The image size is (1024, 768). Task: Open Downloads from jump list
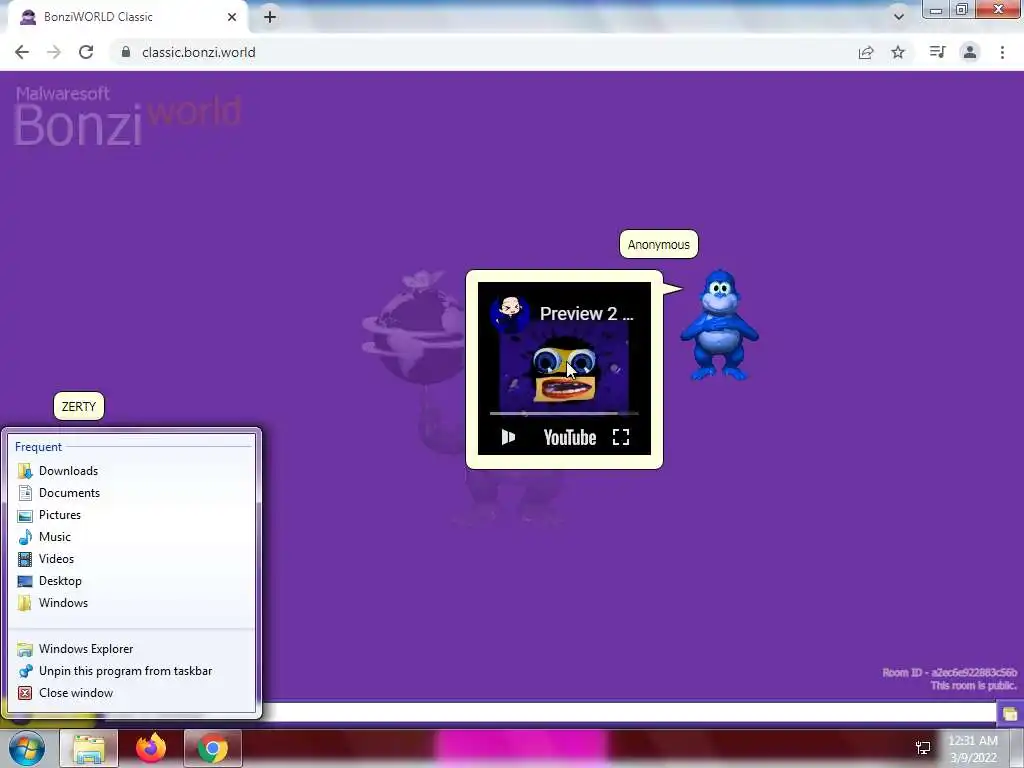coord(133,471)
